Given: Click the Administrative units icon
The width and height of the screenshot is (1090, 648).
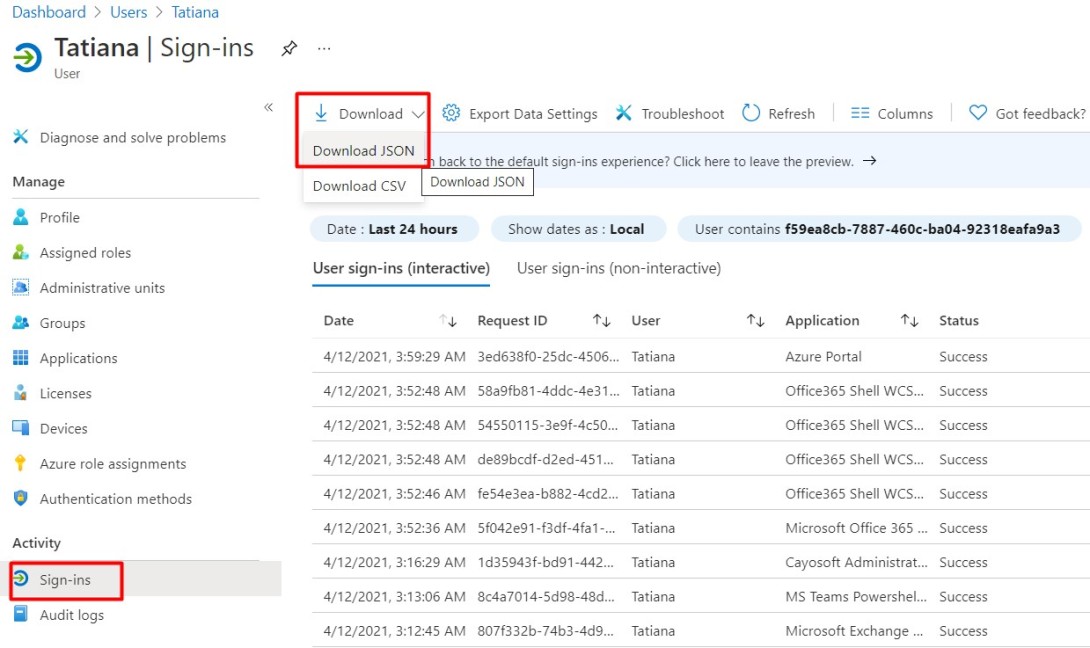Looking at the screenshot, I should (21, 287).
